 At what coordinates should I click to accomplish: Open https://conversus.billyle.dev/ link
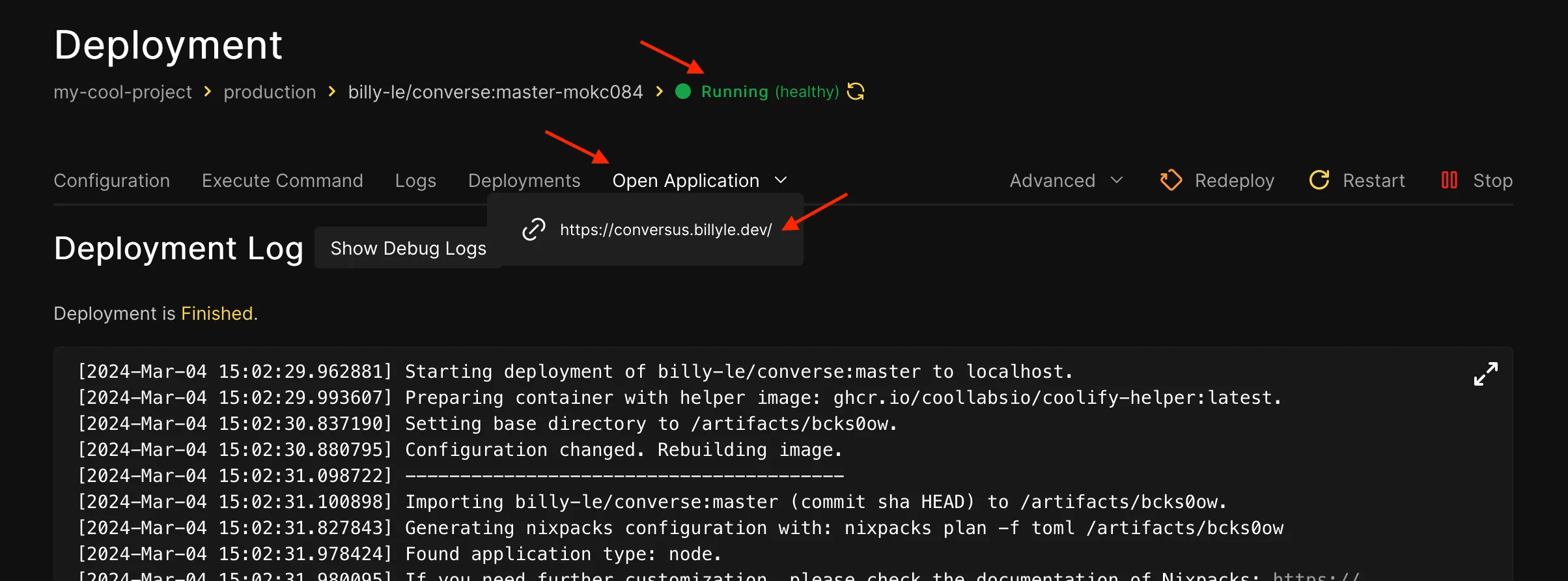[x=666, y=230]
